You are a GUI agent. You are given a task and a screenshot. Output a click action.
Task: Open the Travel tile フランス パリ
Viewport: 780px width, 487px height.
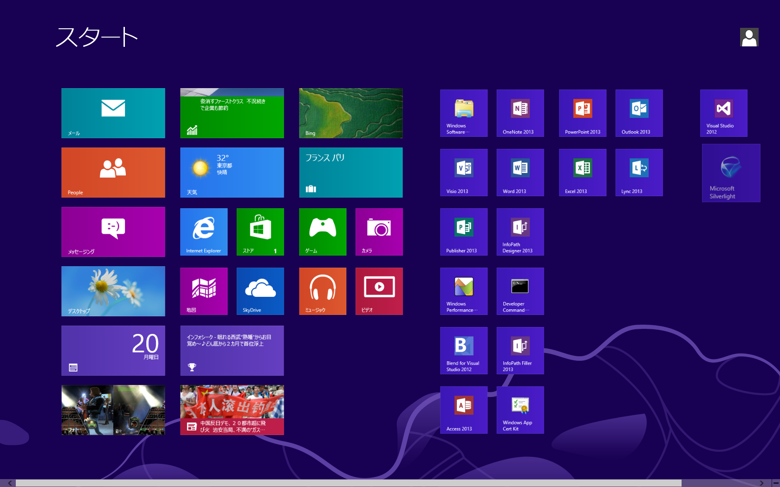[x=351, y=172]
